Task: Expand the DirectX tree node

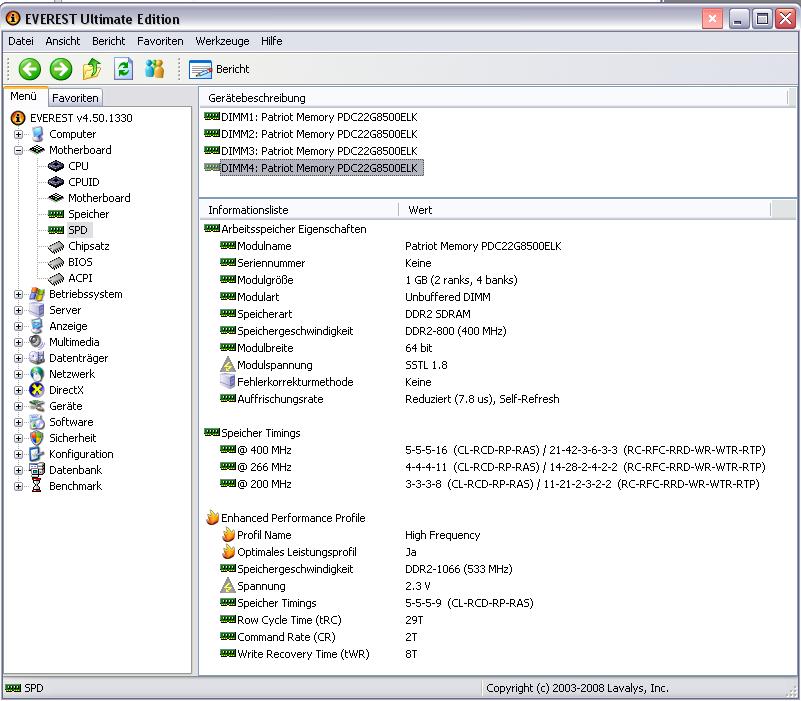Action: (x=18, y=390)
